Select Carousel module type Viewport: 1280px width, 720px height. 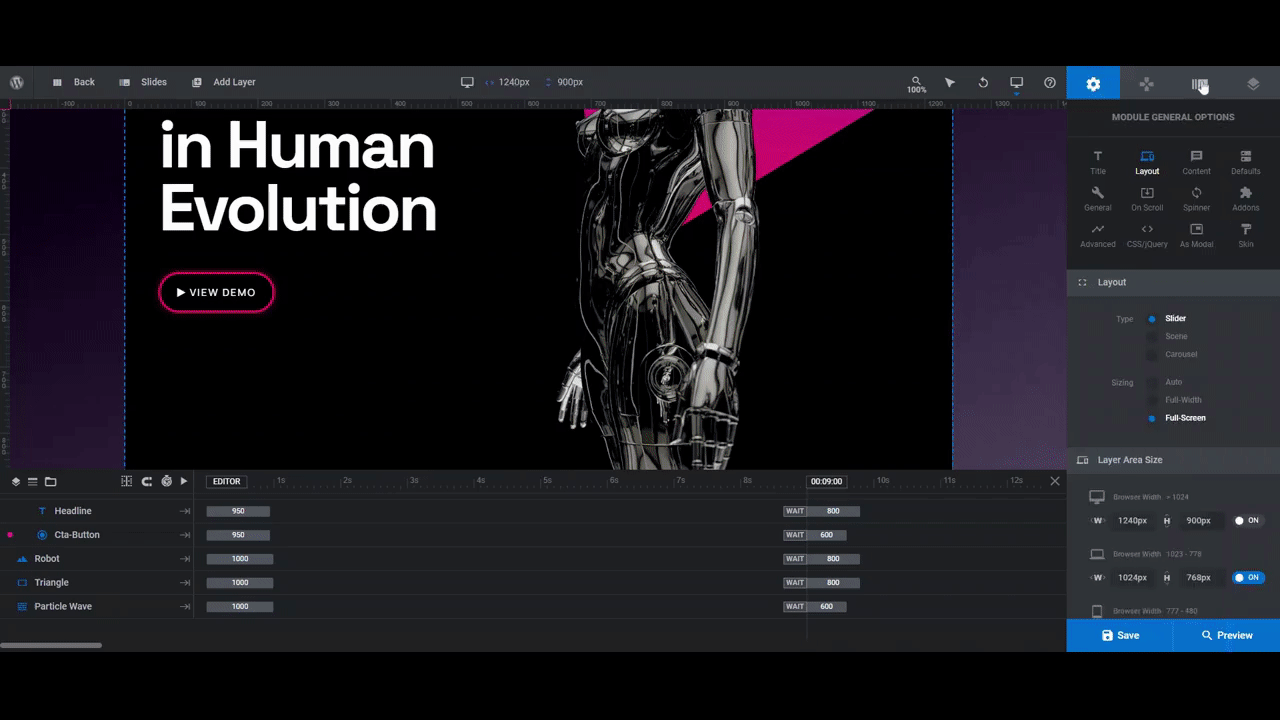coord(1172,355)
